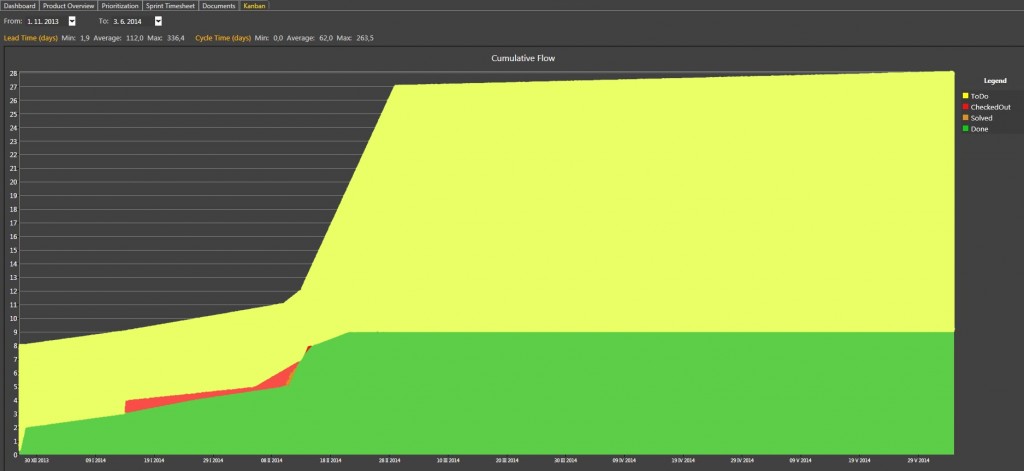Click the yellow ToDo legend swatch
The image size is (1024, 471).
point(965,96)
